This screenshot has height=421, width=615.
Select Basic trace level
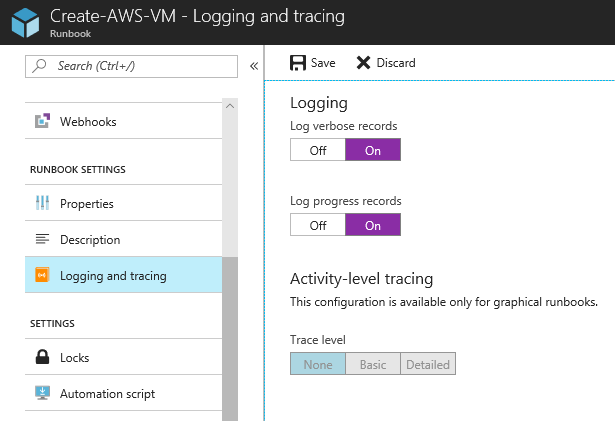373,365
